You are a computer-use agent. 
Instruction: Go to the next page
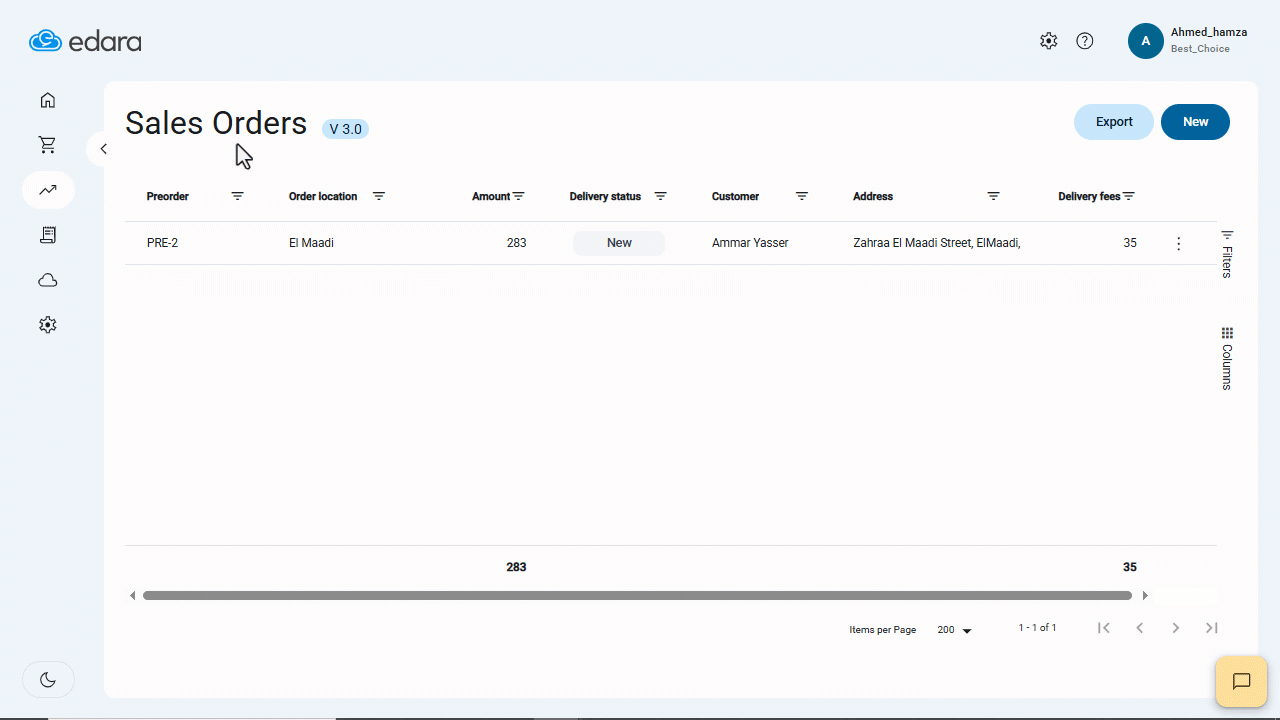[x=1176, y=628]
